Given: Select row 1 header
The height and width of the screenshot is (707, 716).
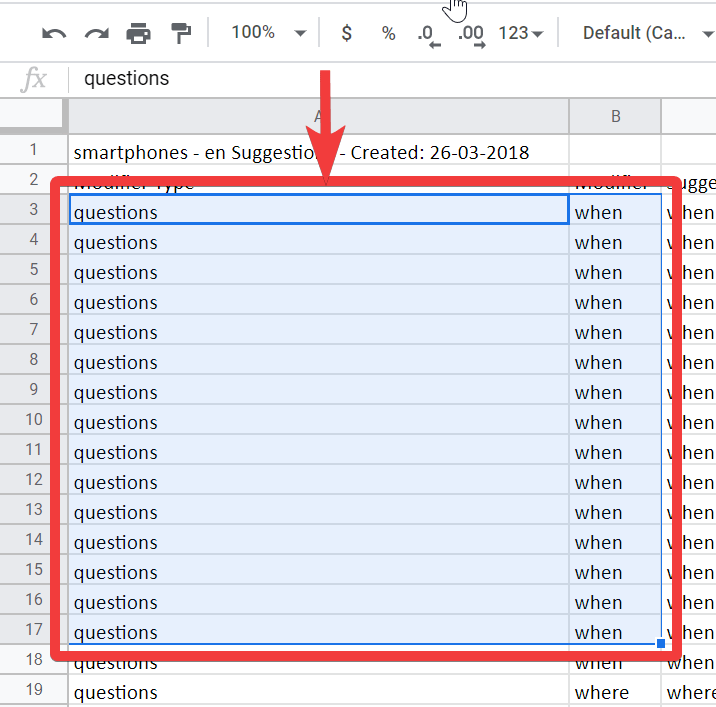Looking at the screenshot, I should coord(33,149).
